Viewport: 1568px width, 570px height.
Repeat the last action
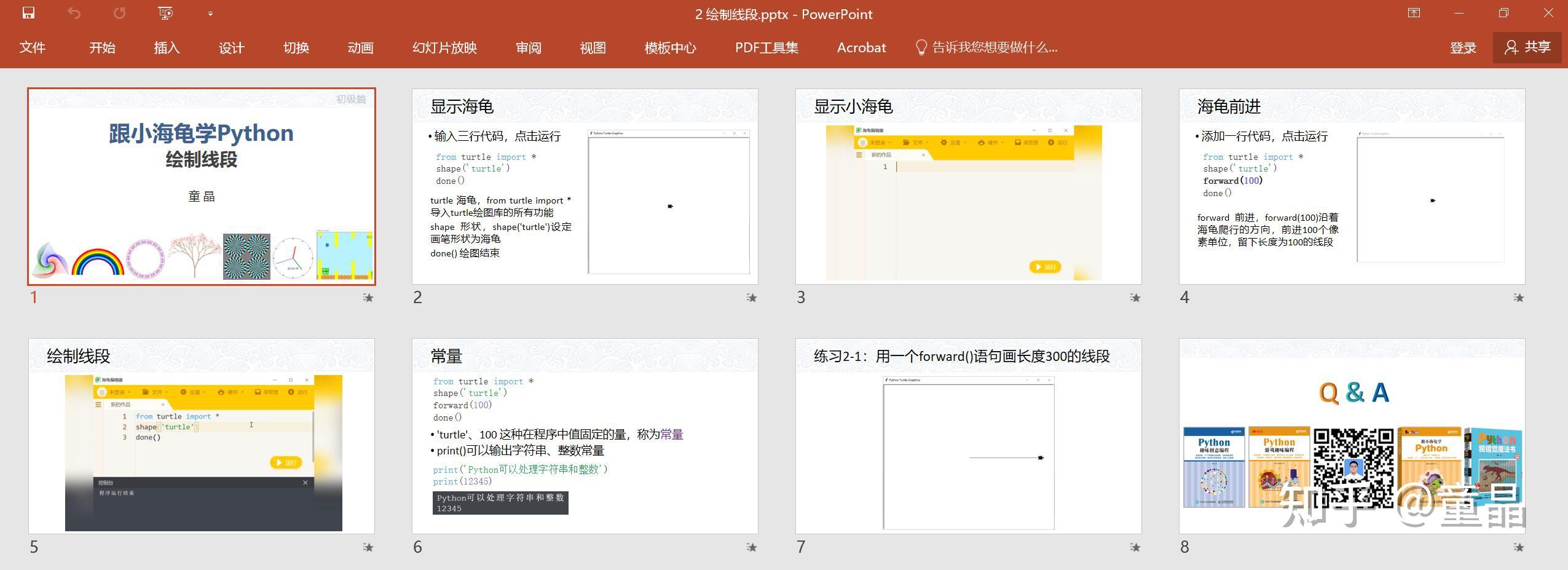[119, 13]
